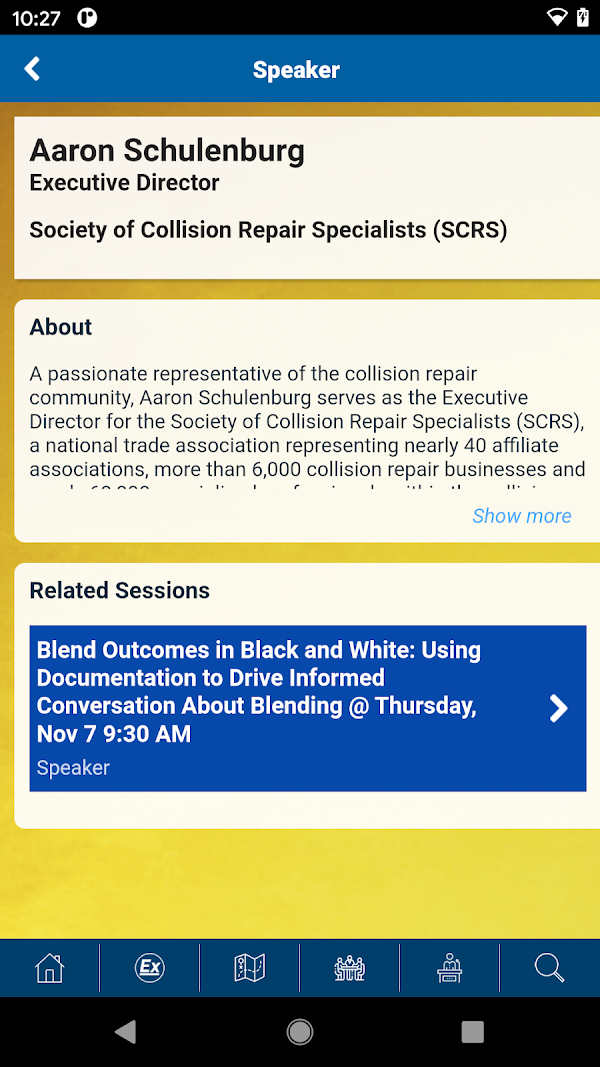Open the speaker podium icon
This screenshot has height=1067, width=600.
[x=450, y=967]
